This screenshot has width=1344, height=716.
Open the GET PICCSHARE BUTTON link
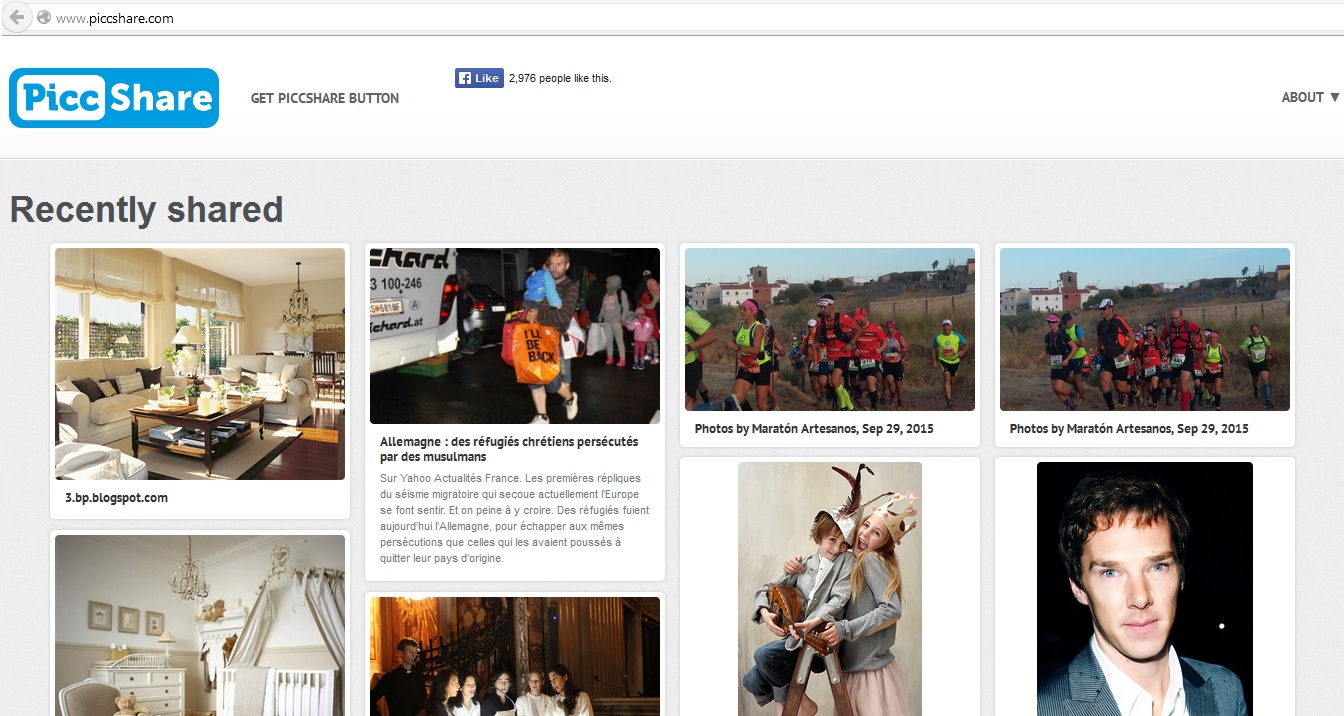[325, 98]
